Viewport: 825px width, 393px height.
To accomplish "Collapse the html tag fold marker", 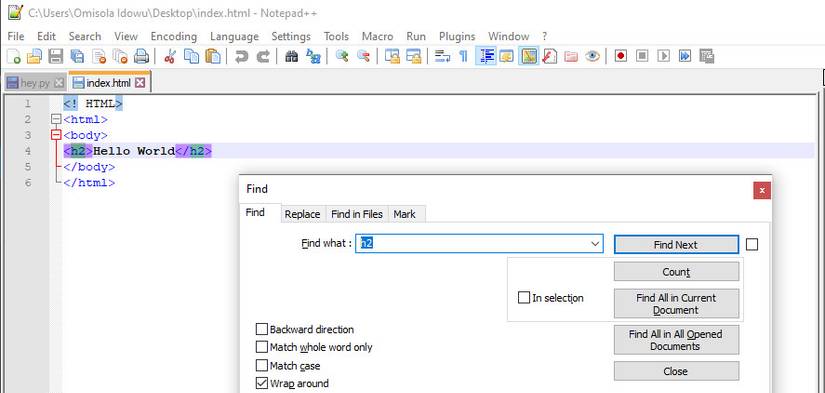I will (x=56, y=119).
